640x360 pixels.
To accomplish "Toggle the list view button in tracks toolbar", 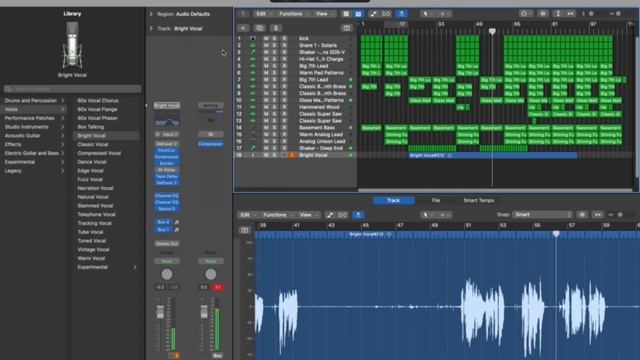I will [x=358, y=13].
